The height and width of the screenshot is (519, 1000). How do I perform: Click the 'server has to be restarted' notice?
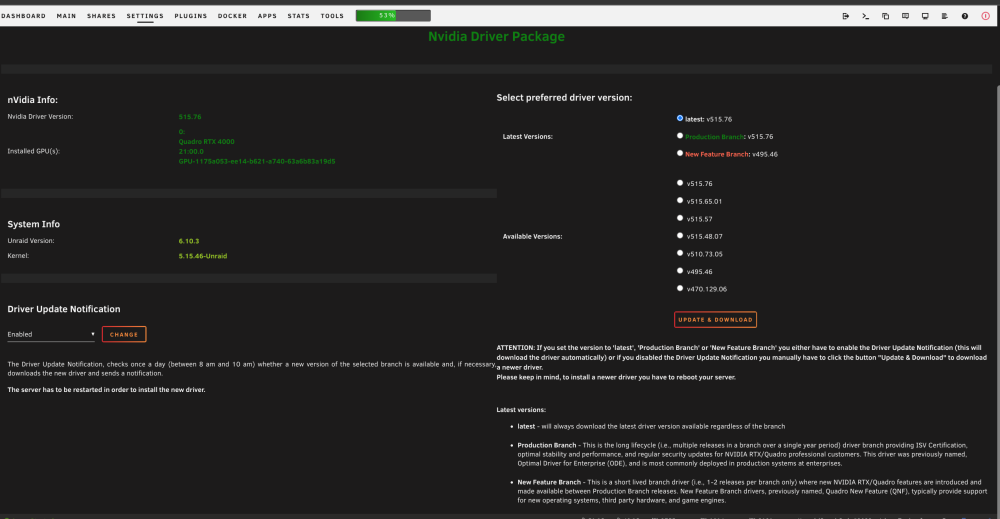pos(107,390)
